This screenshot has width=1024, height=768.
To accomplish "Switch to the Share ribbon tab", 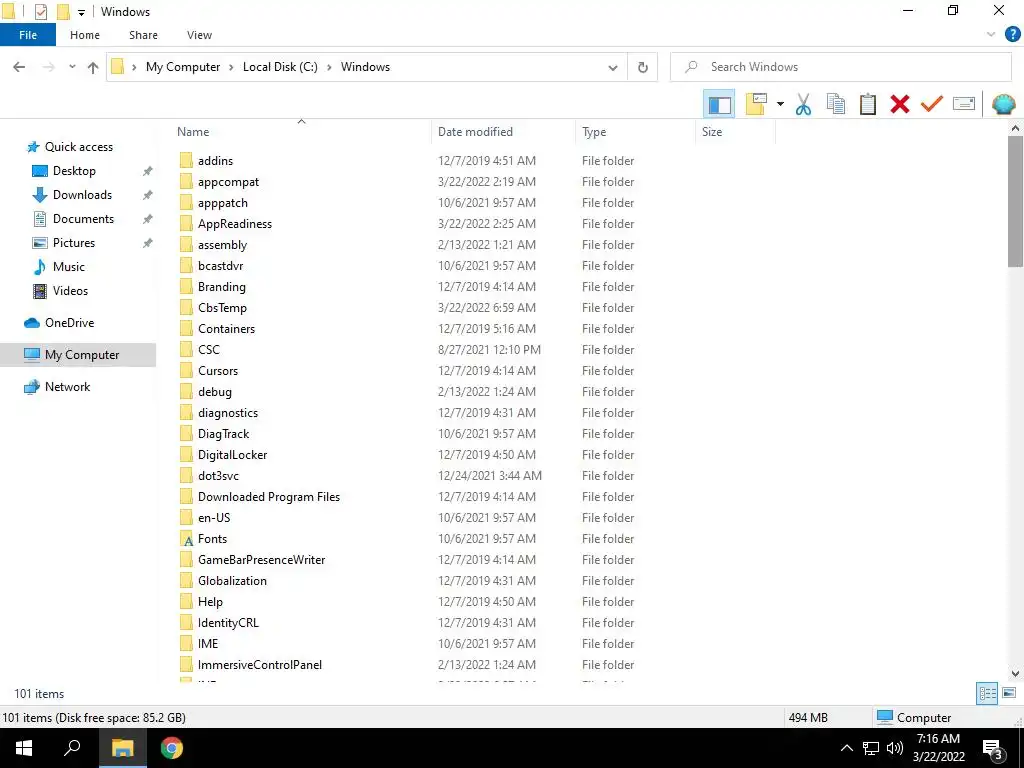I will click(143, 35).
